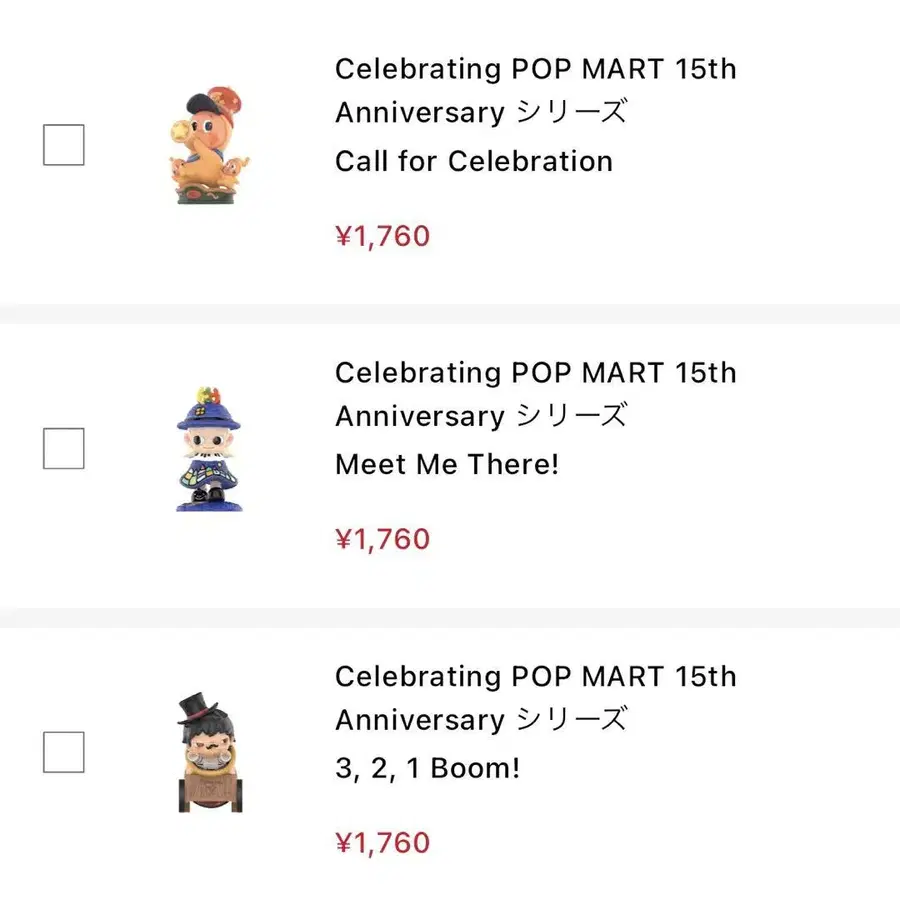The height and width of the screenshot is (900, 900).
Task: Select the 3, 2, 1 Boom! product name
Action: (427, 768)
